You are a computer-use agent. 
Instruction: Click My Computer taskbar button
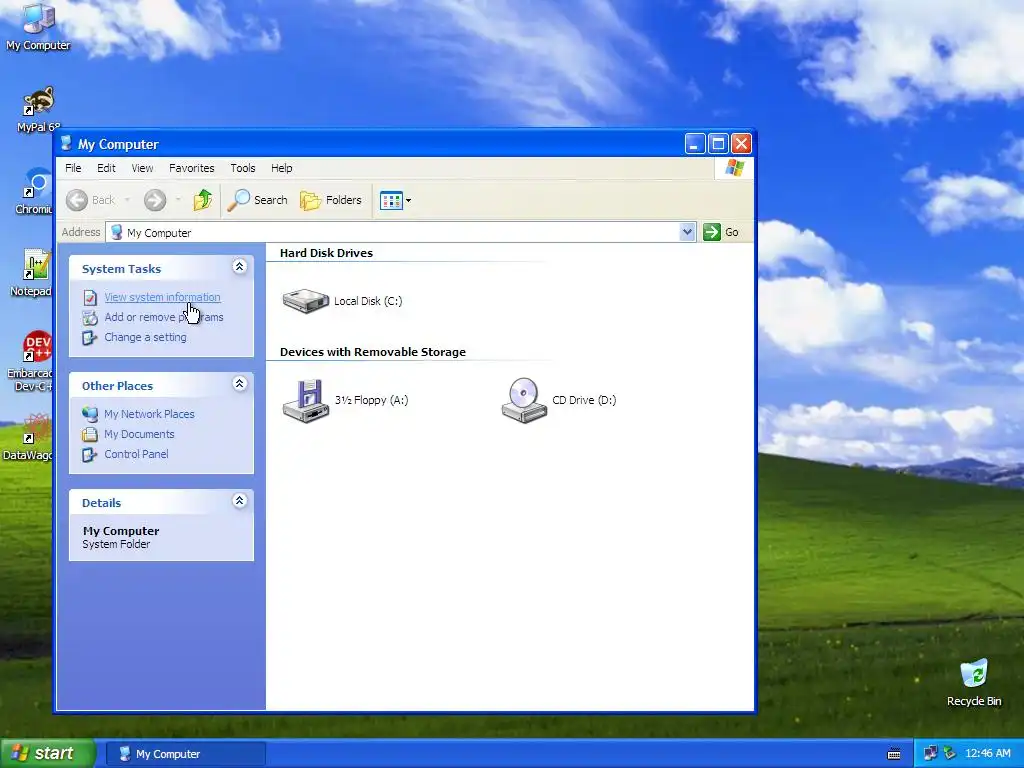185,754
